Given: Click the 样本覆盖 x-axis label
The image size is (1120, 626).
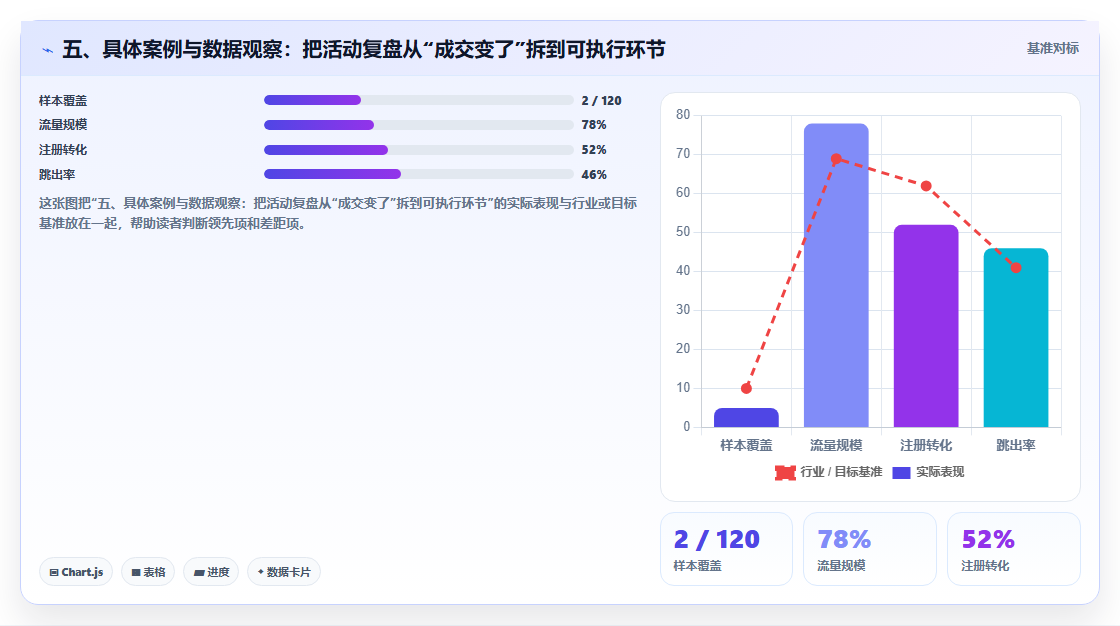Looking at the screenshot, I should click(x=746, y=445).
